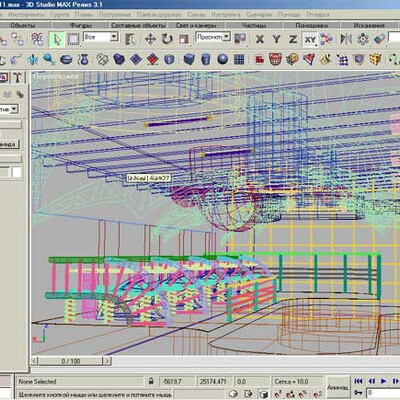400x400 pixels.
Task: Switch to the 'Частицы' tab
Action: [x=254, y=25]
